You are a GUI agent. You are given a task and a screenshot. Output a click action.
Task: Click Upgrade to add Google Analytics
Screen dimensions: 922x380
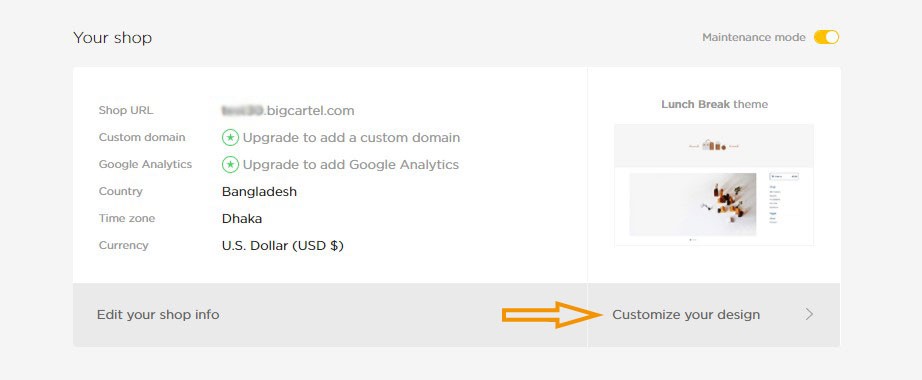350,165
